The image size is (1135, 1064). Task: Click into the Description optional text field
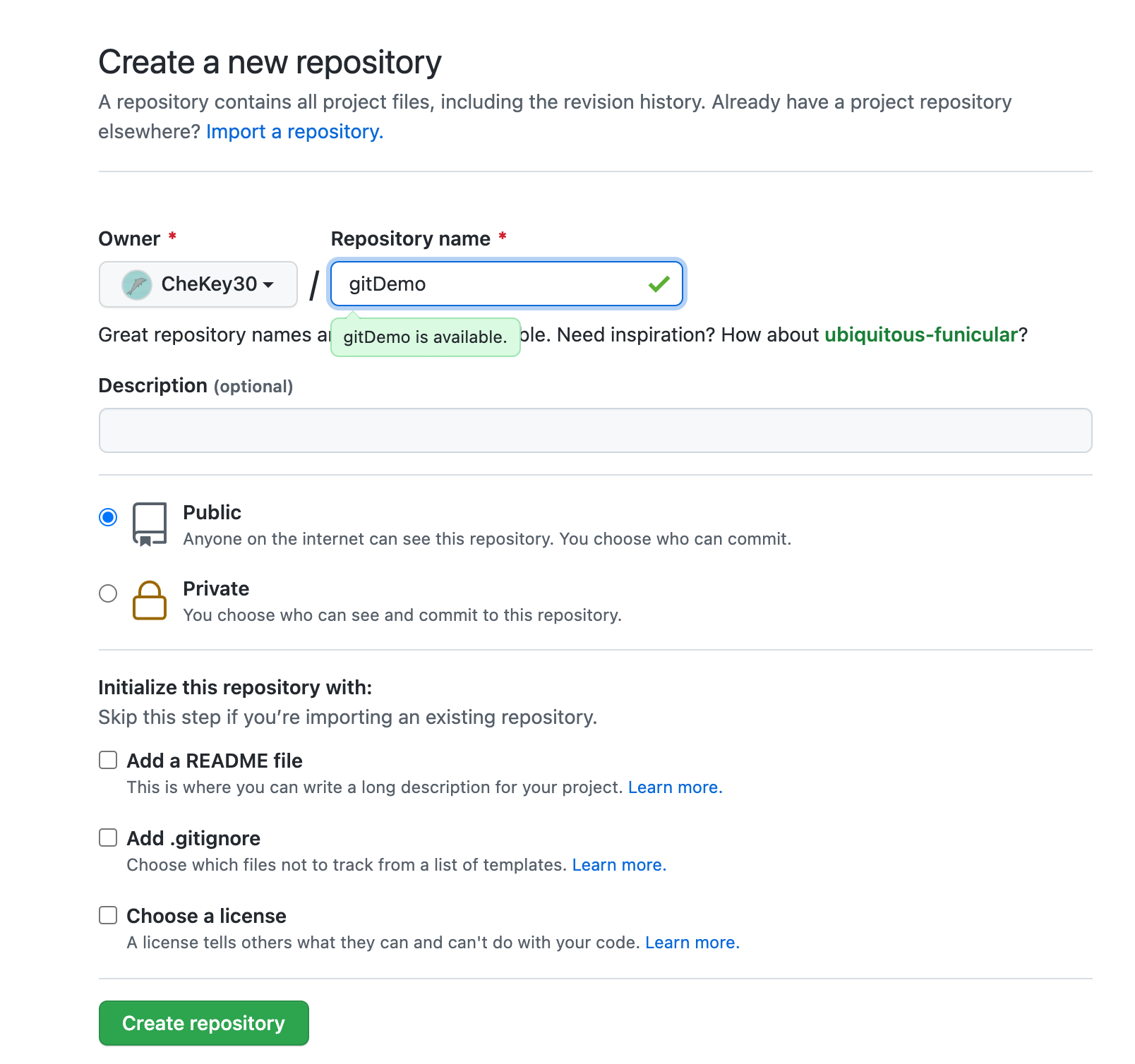click(596, 430)
